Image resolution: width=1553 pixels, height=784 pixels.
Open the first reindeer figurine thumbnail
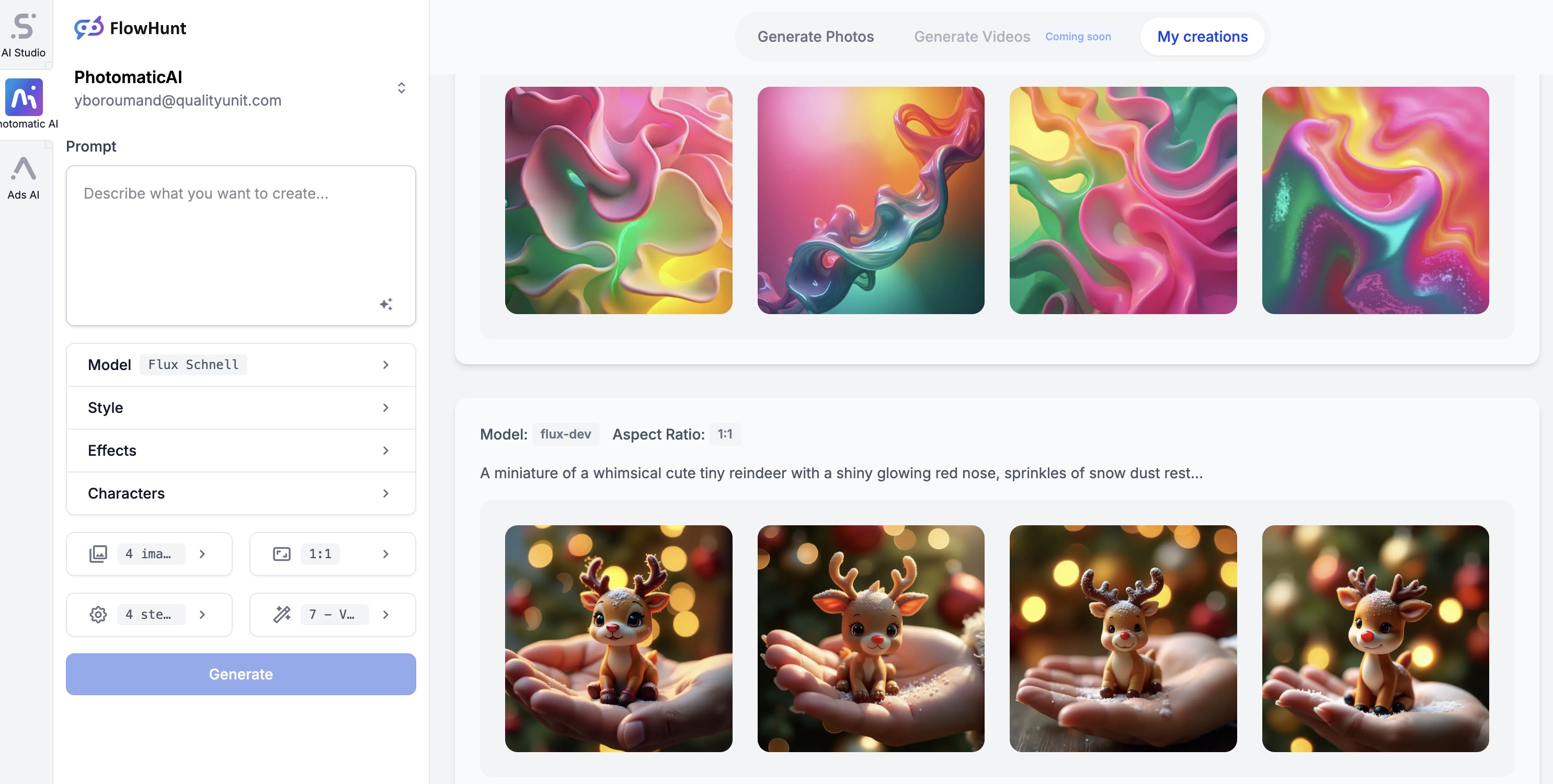point(619,640)
